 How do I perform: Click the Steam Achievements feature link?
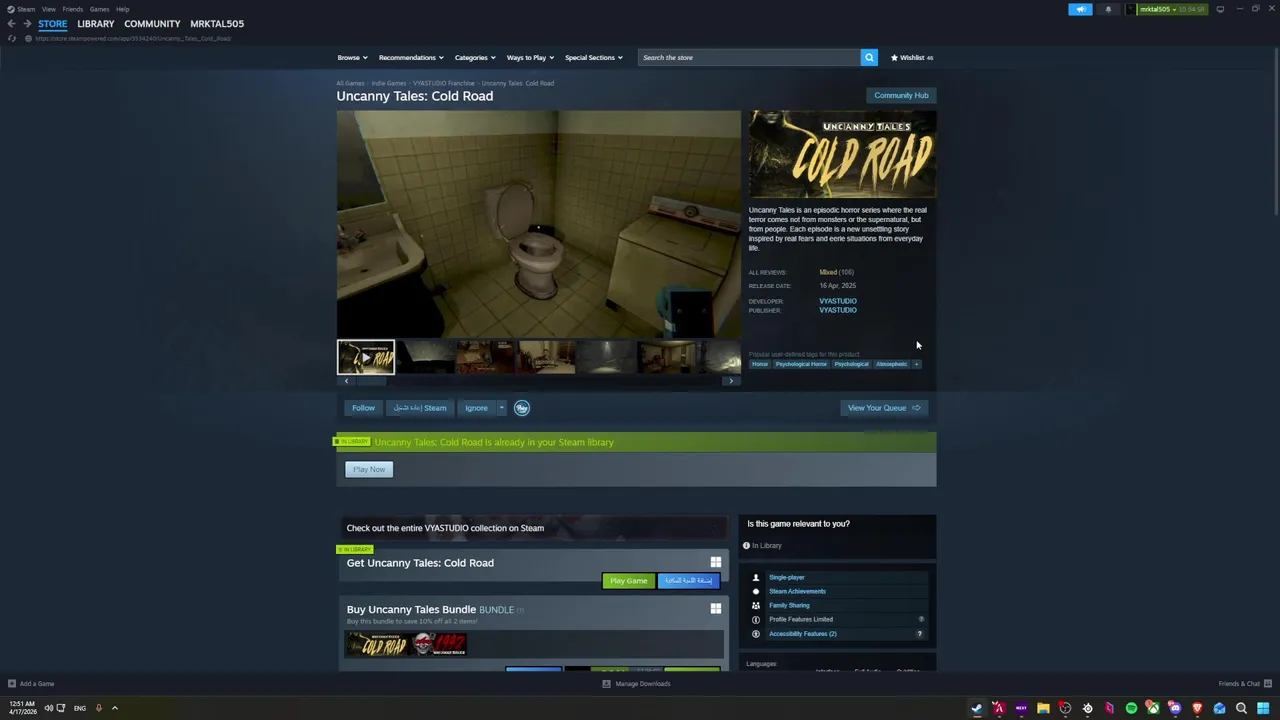click(797, 591)
